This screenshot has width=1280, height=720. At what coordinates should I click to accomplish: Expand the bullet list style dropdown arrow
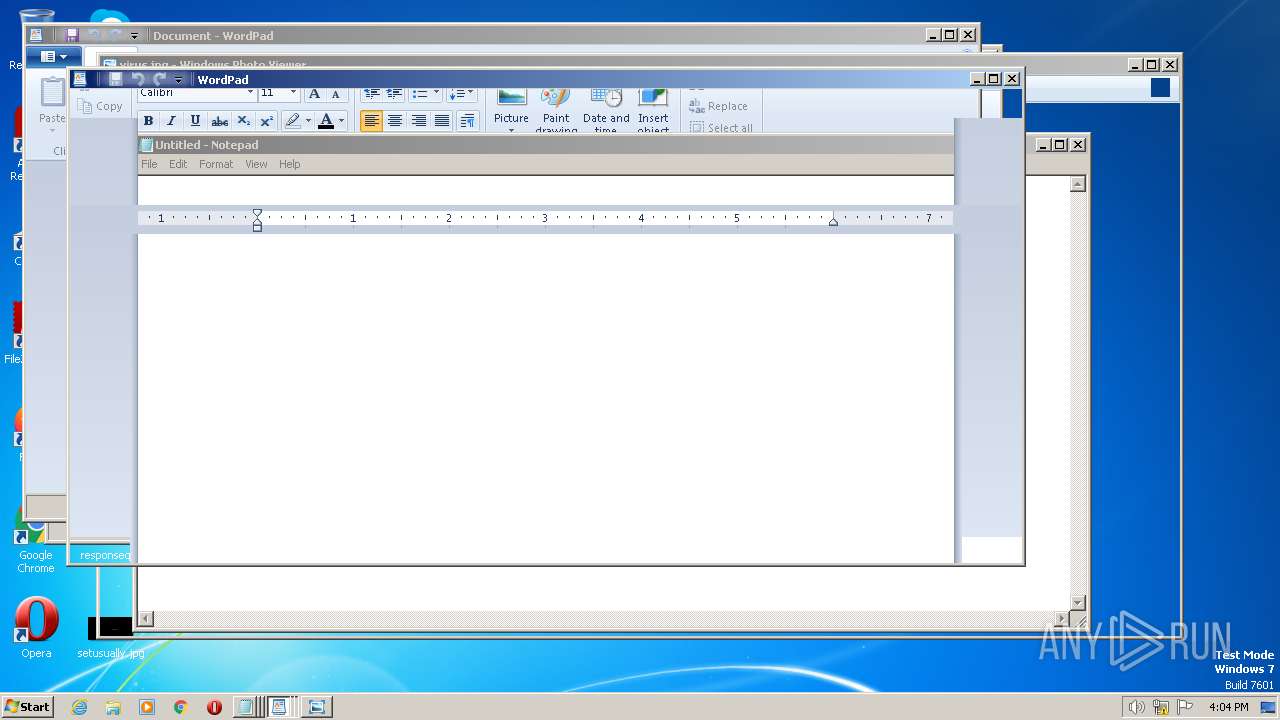pos(436,94)
